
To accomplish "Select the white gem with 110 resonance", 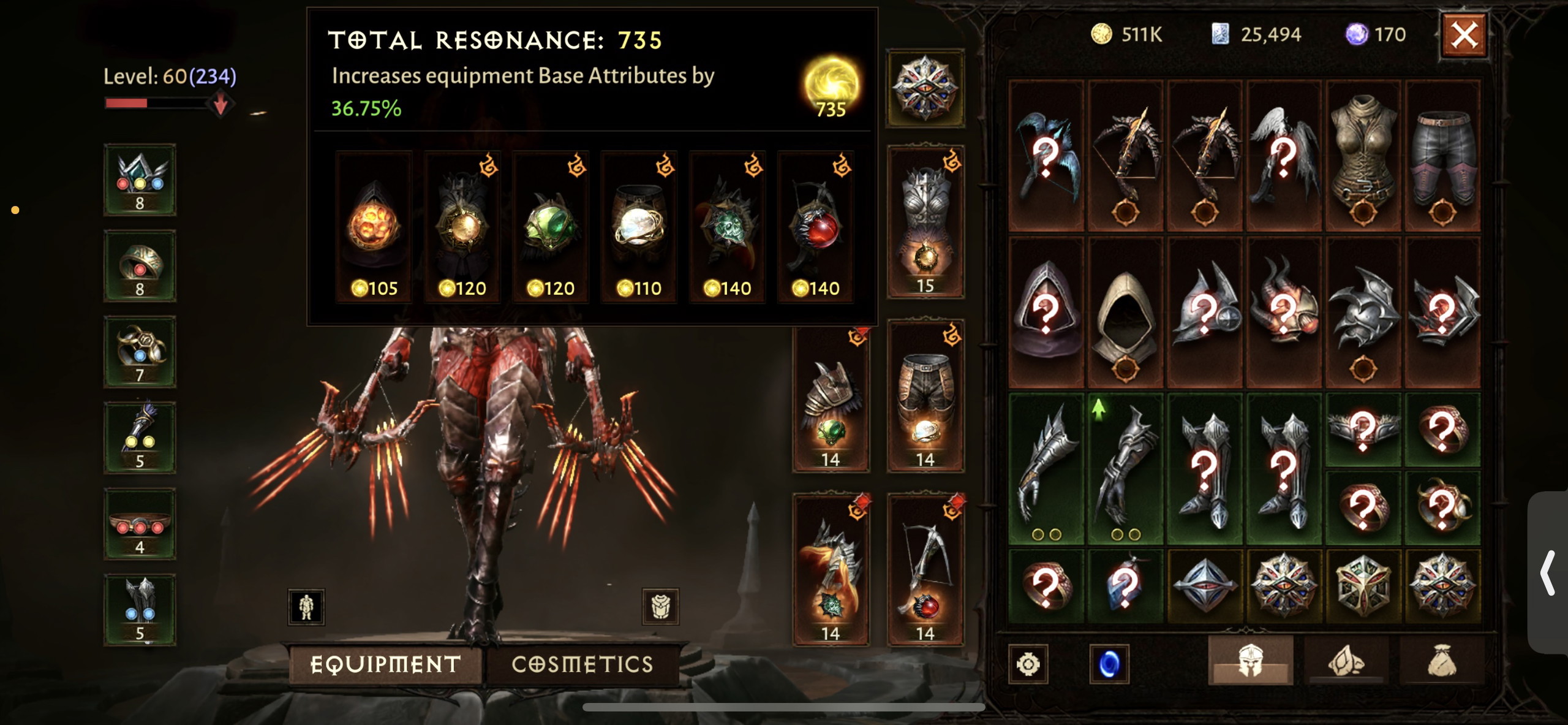I will point(638,227).
